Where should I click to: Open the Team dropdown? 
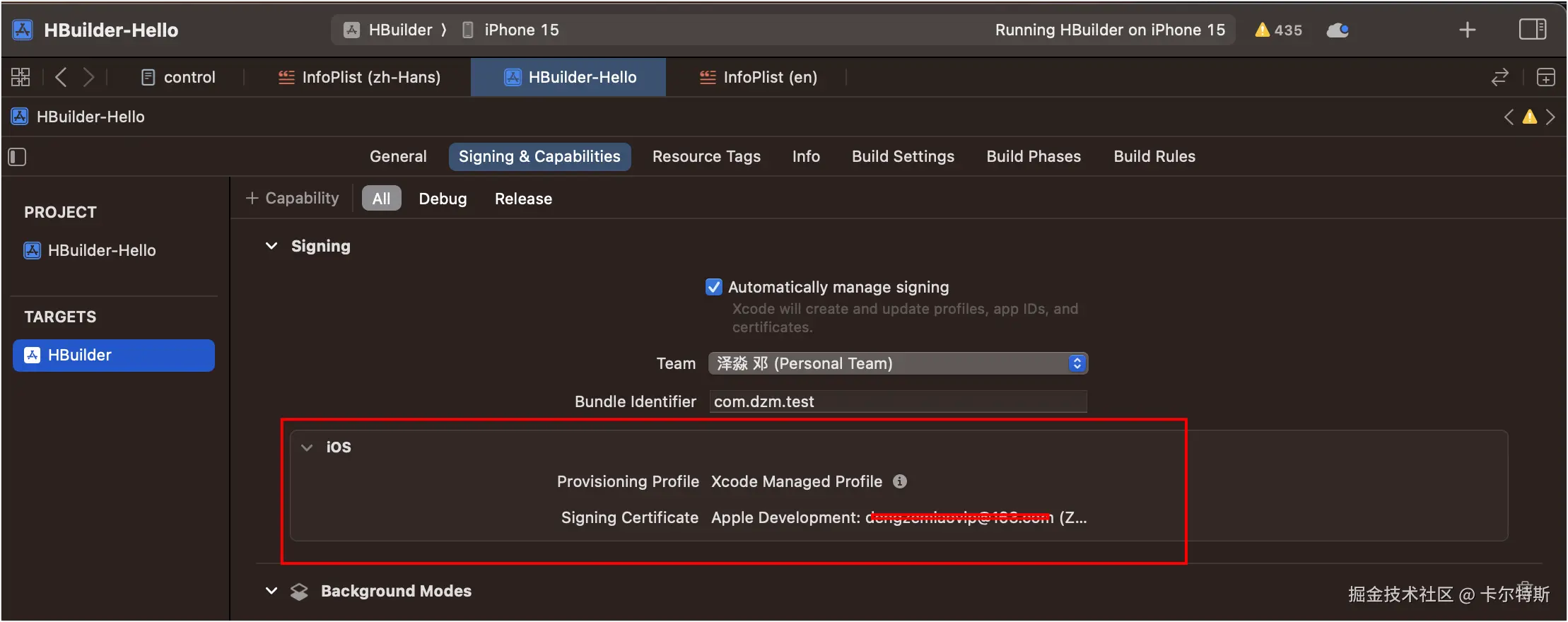click(x=898, y=363)
